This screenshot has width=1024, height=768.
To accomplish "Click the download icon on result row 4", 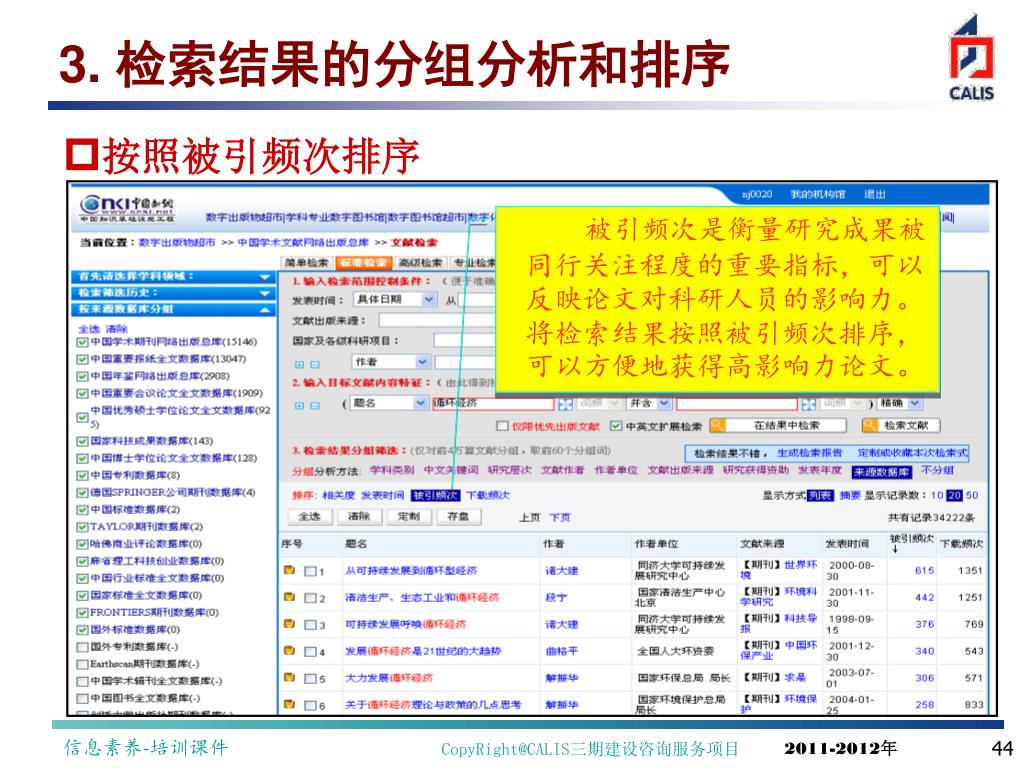I will pos(289,650).
